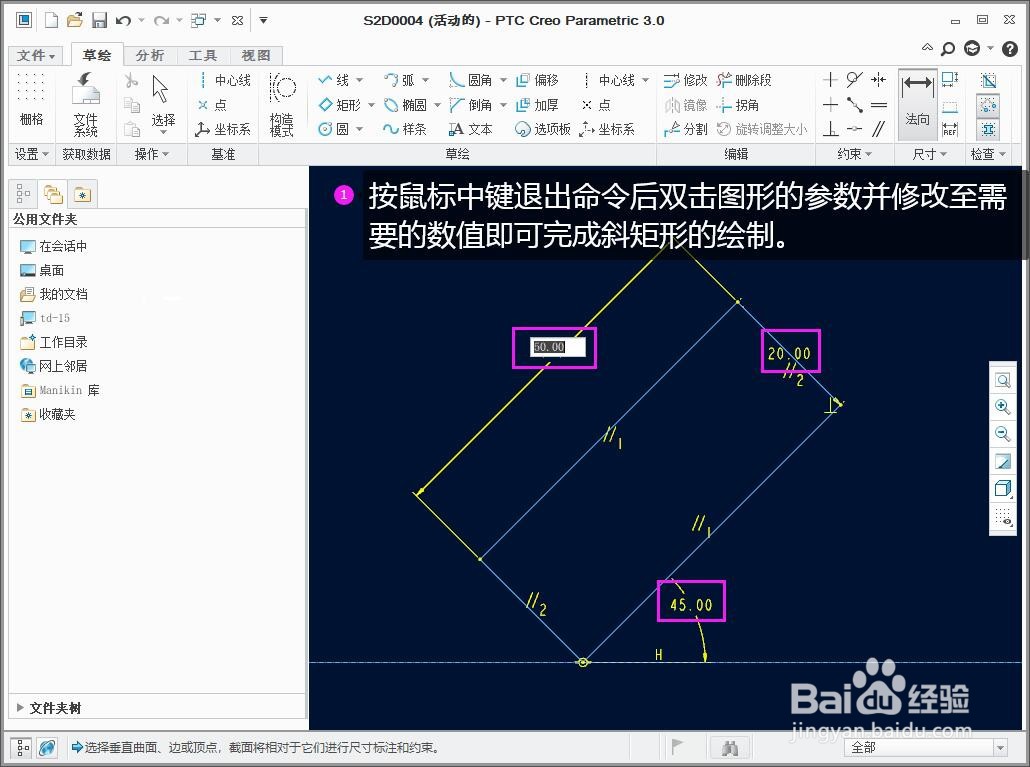Toggle navigator panel display in status bar
The image size is (1030, 767).
click(22, 747)
